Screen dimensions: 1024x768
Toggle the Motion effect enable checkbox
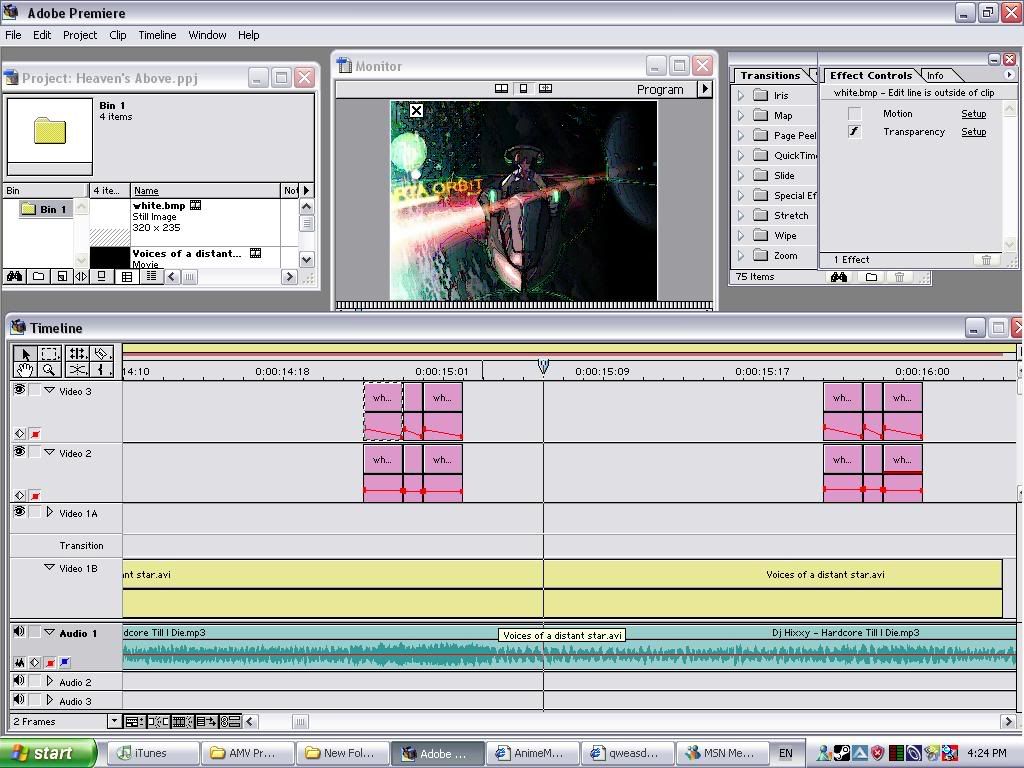tap(854, 114)
